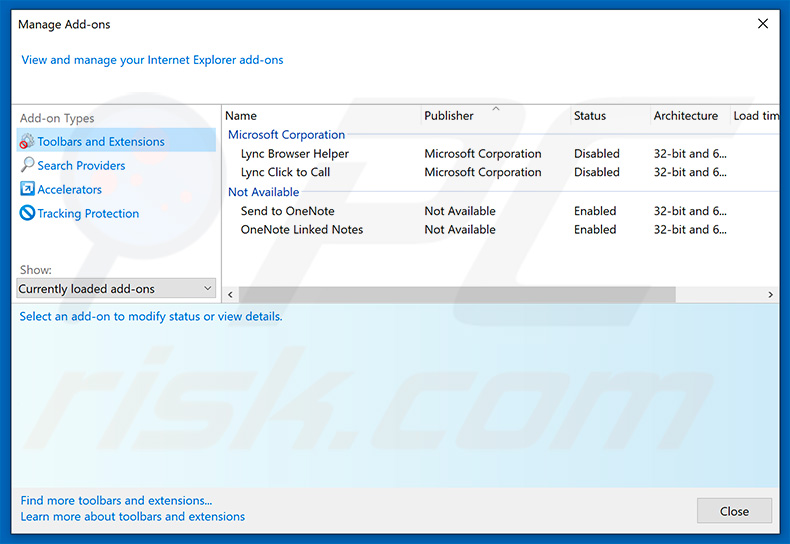Select the Send to OneNote add-on
Screen dimensions: 790x544
pos(287,211)
